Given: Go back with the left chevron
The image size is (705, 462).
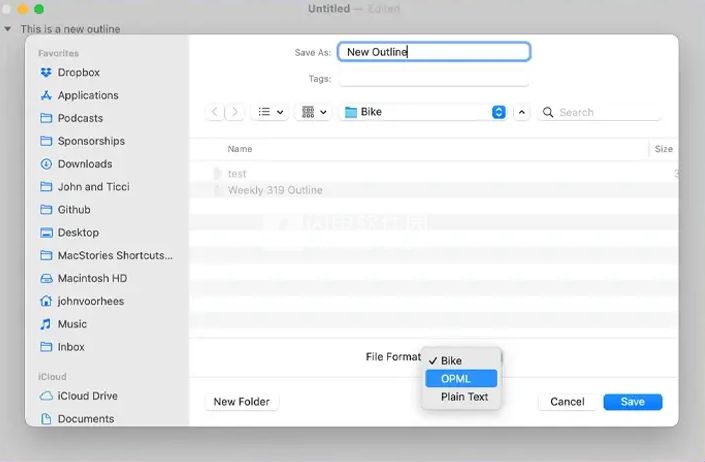Looking at the screenshot, I should click(215, 112).
